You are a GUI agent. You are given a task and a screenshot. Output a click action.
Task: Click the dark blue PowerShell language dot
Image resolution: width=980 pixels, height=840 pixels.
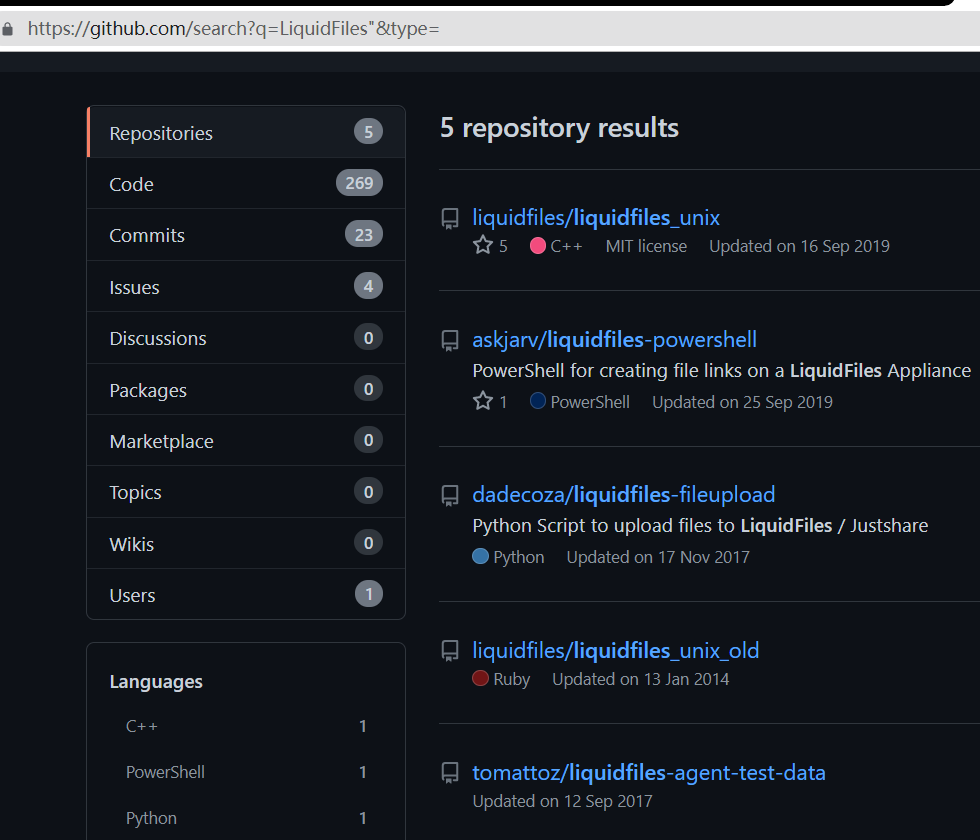538,401
